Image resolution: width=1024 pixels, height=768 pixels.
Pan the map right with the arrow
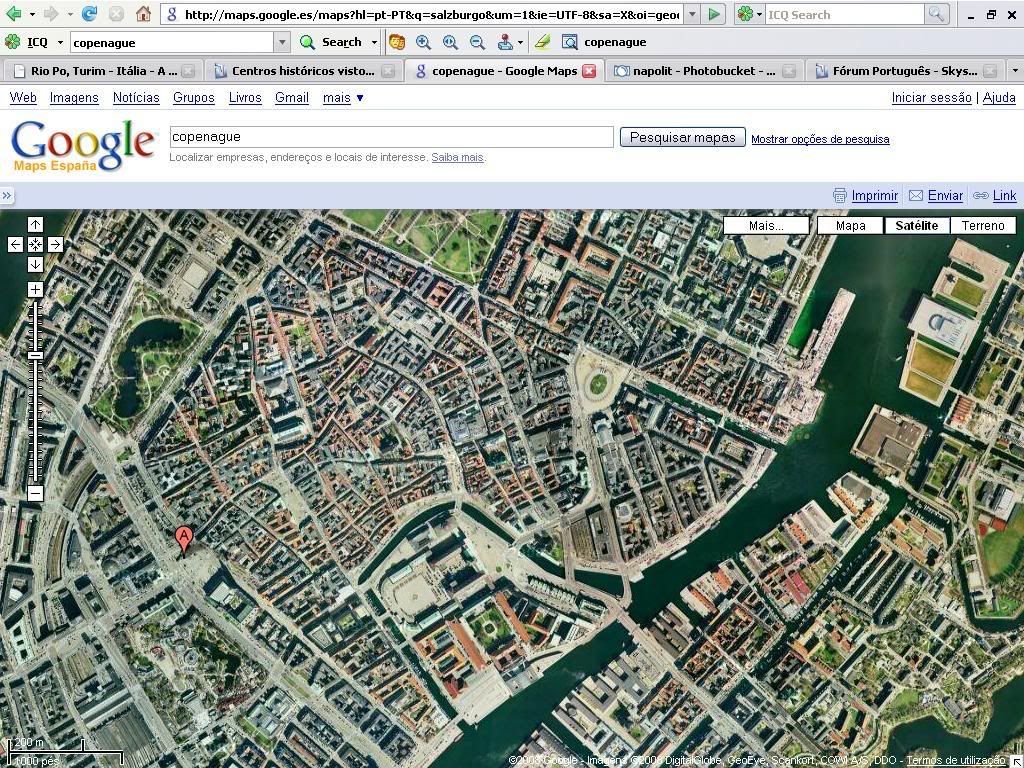point(55,244)
